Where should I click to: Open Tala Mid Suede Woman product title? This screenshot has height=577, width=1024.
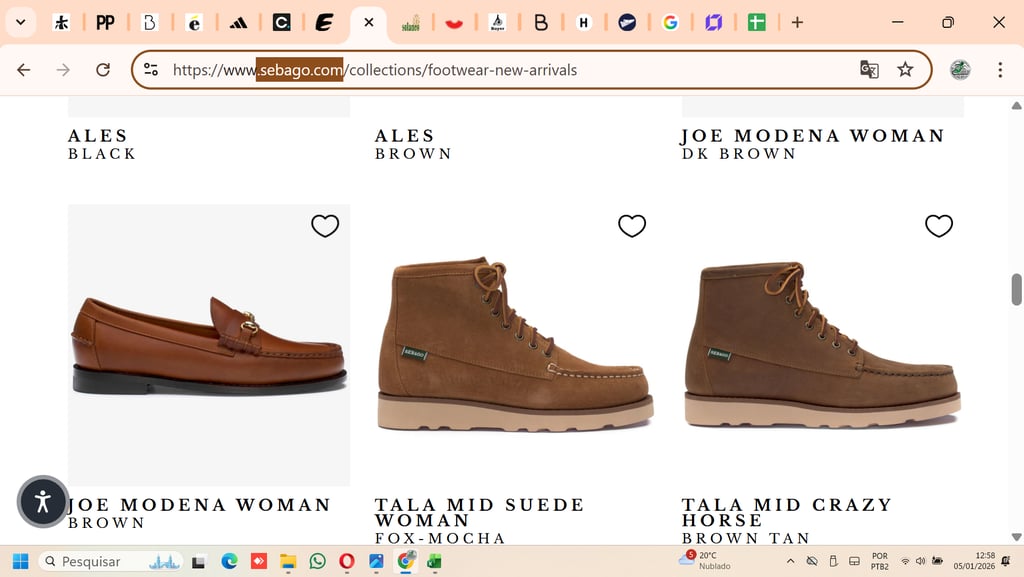point(479,513)
